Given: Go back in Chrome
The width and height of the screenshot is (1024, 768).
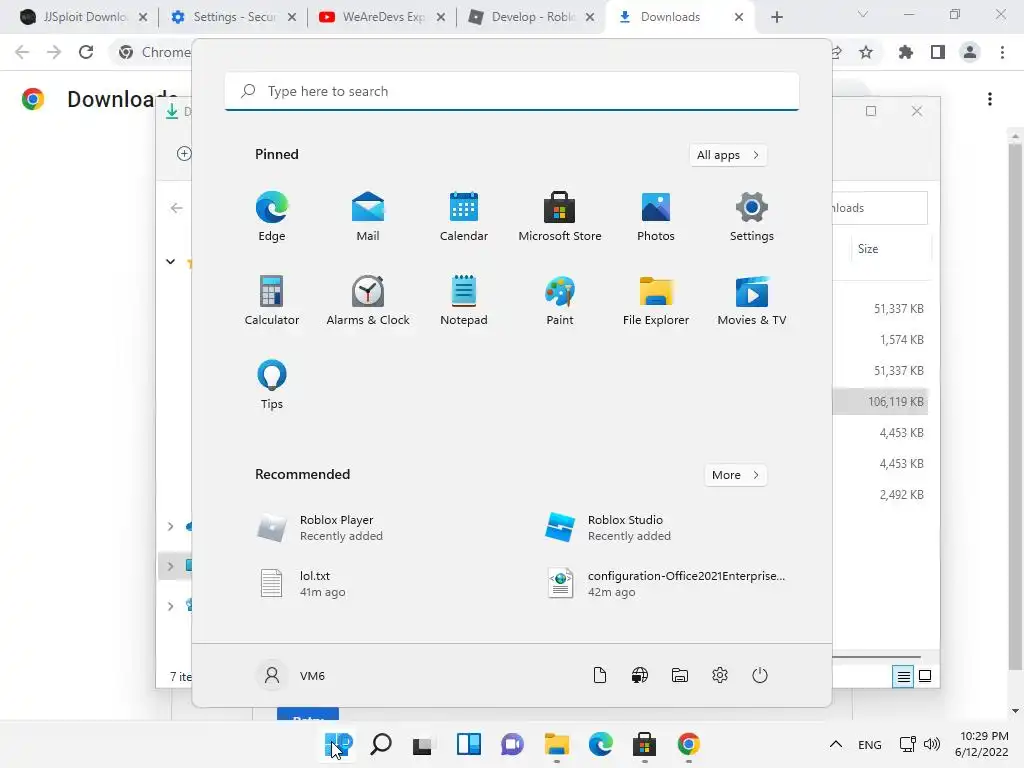Looking at the screenshot, I should click(x=22, y=52).
